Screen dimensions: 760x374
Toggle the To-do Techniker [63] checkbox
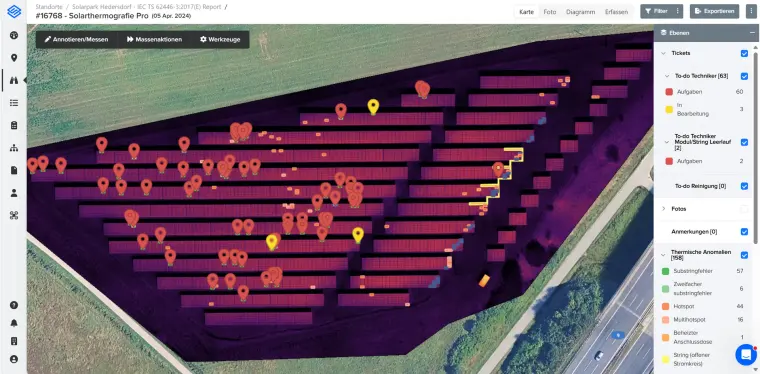pyautogui.click(x=744, y=76)
